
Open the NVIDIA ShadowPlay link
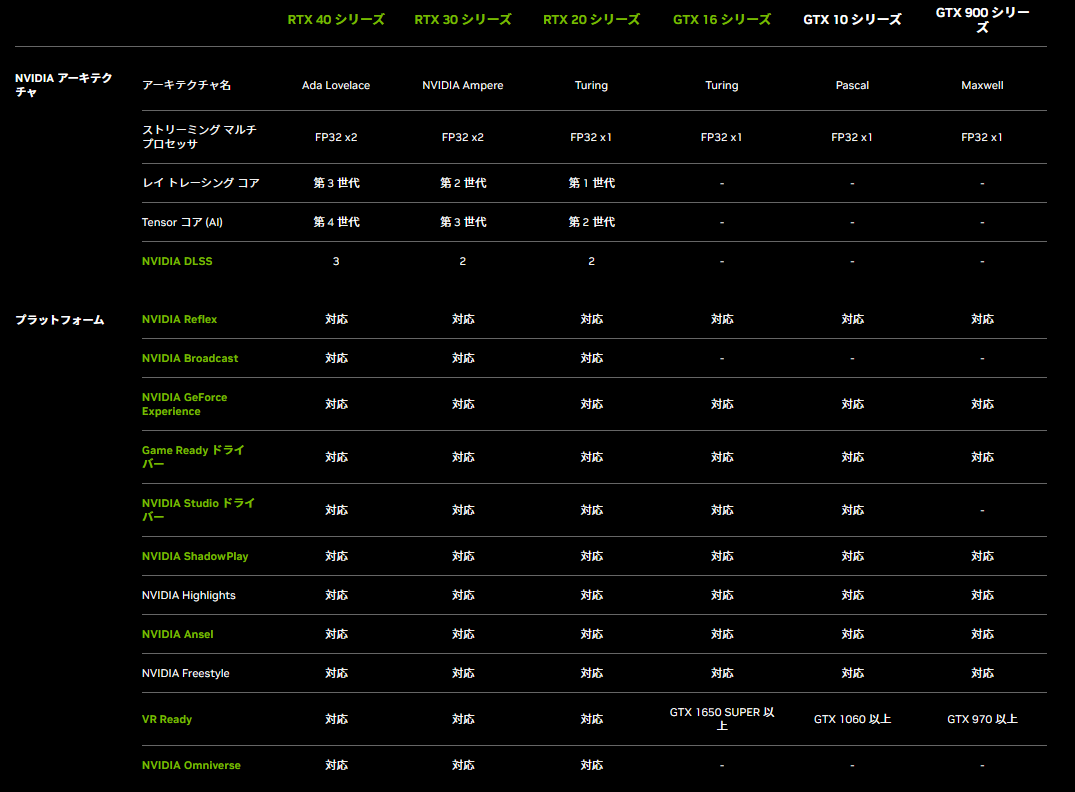point(195,557)
